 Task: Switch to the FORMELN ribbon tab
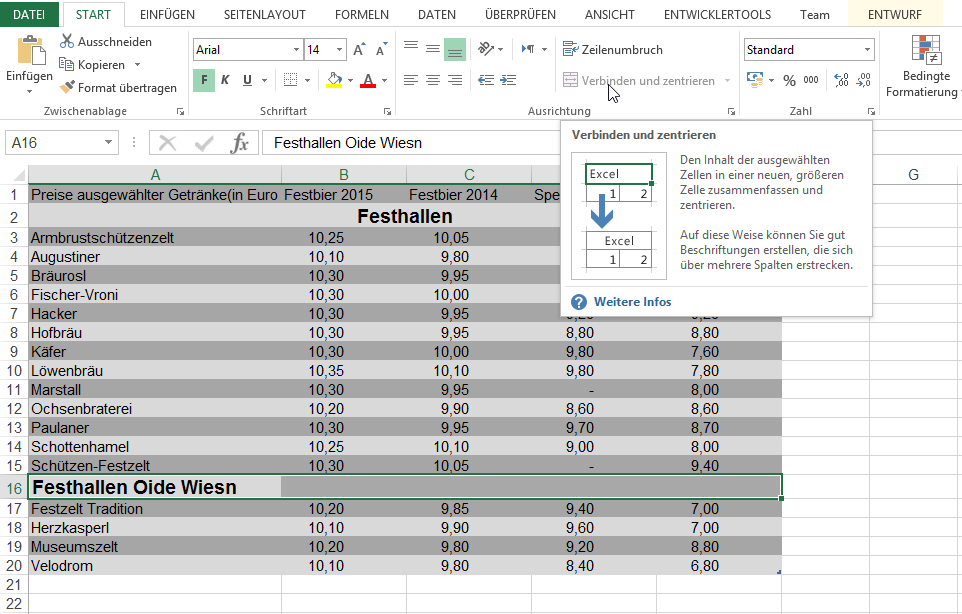362,15
